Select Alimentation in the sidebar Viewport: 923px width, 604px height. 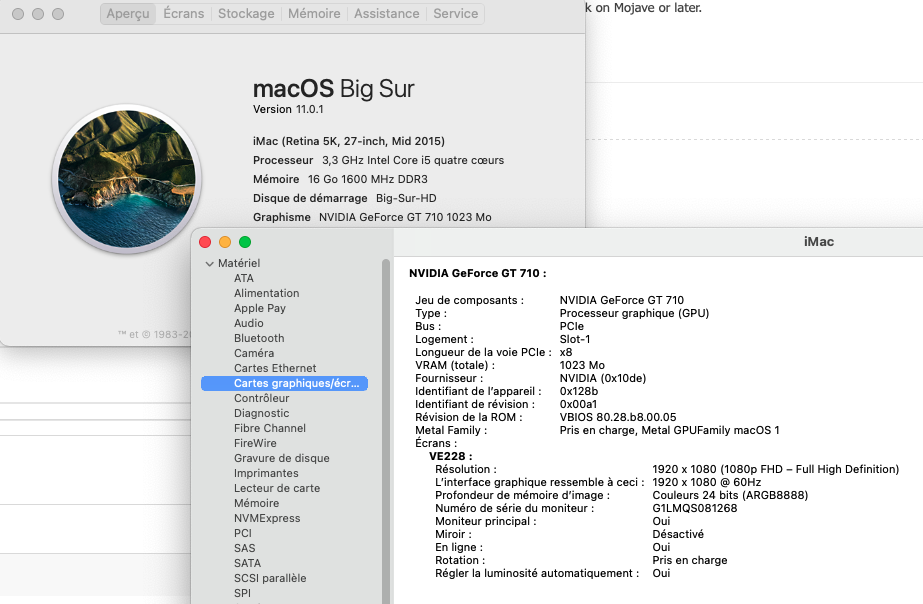coord(267,293)
